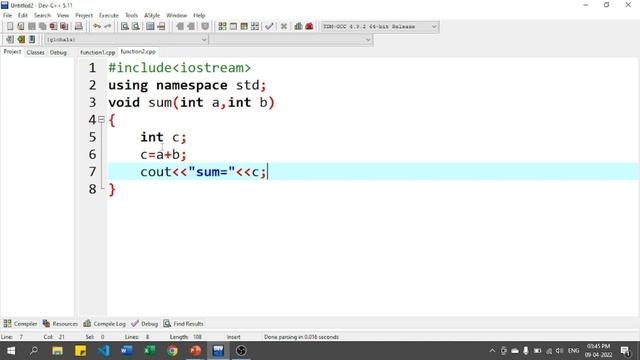Show the Compiler bottom panel tab

click(x=20, y=324)
